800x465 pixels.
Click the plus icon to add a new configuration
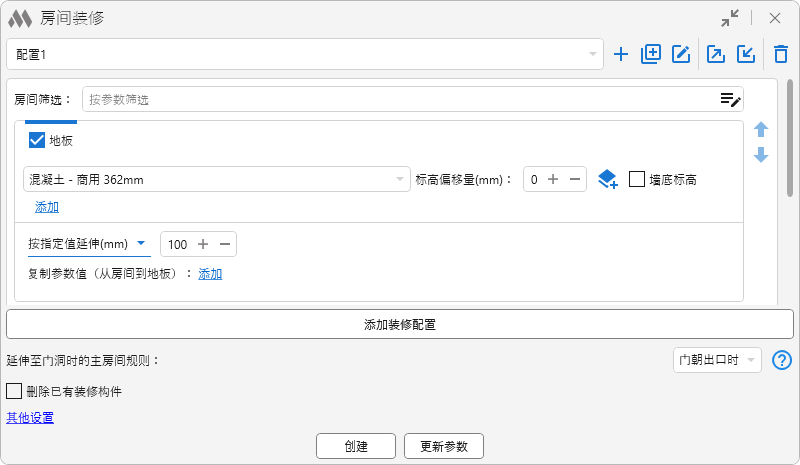[x=621, y=55]
